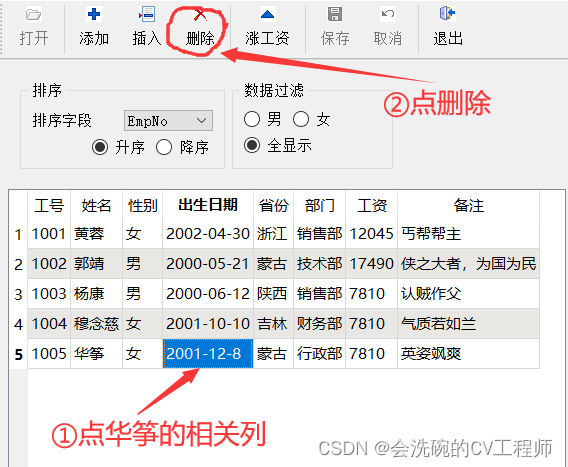
Task: Click the 工资 column header
Action: coord(372,205)
